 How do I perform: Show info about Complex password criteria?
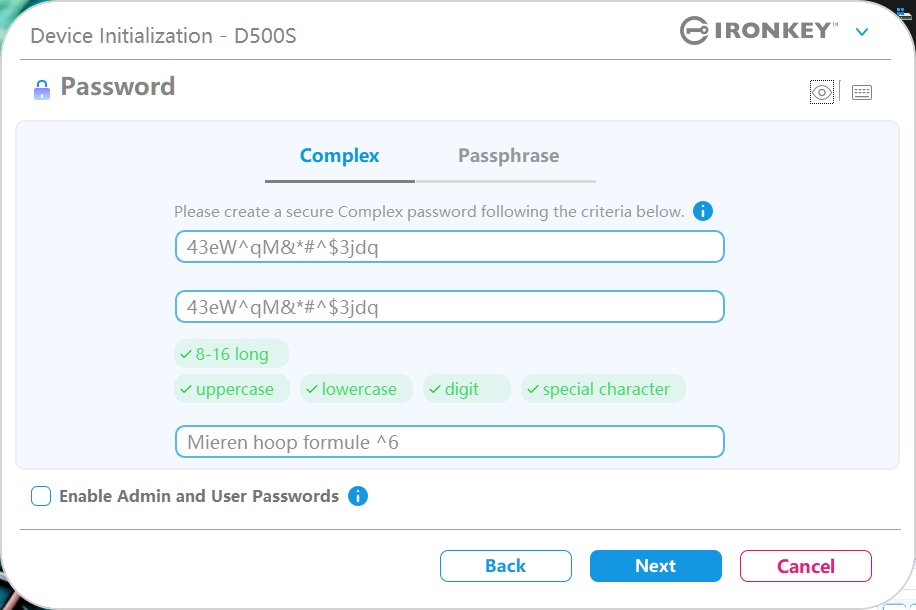[703, 212]
